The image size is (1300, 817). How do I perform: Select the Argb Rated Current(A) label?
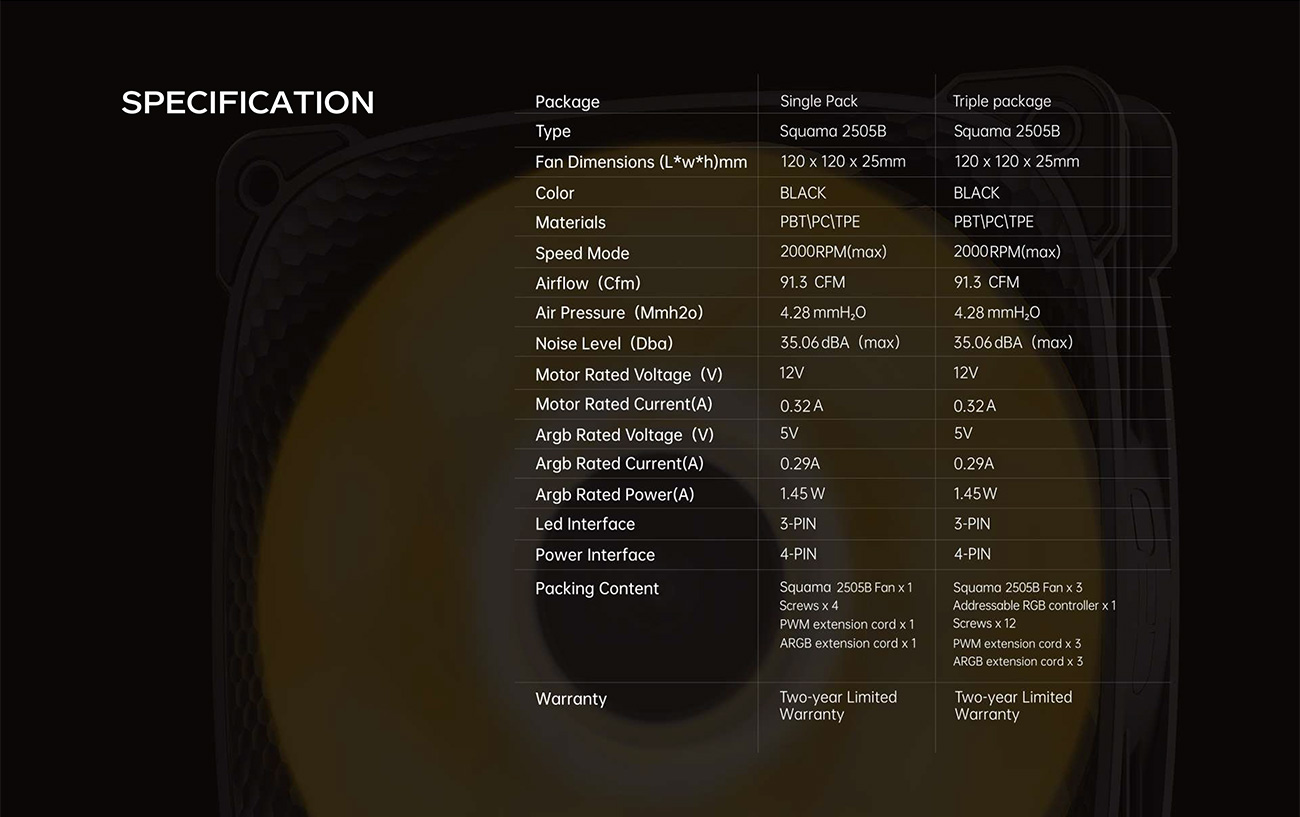[619, 464]
